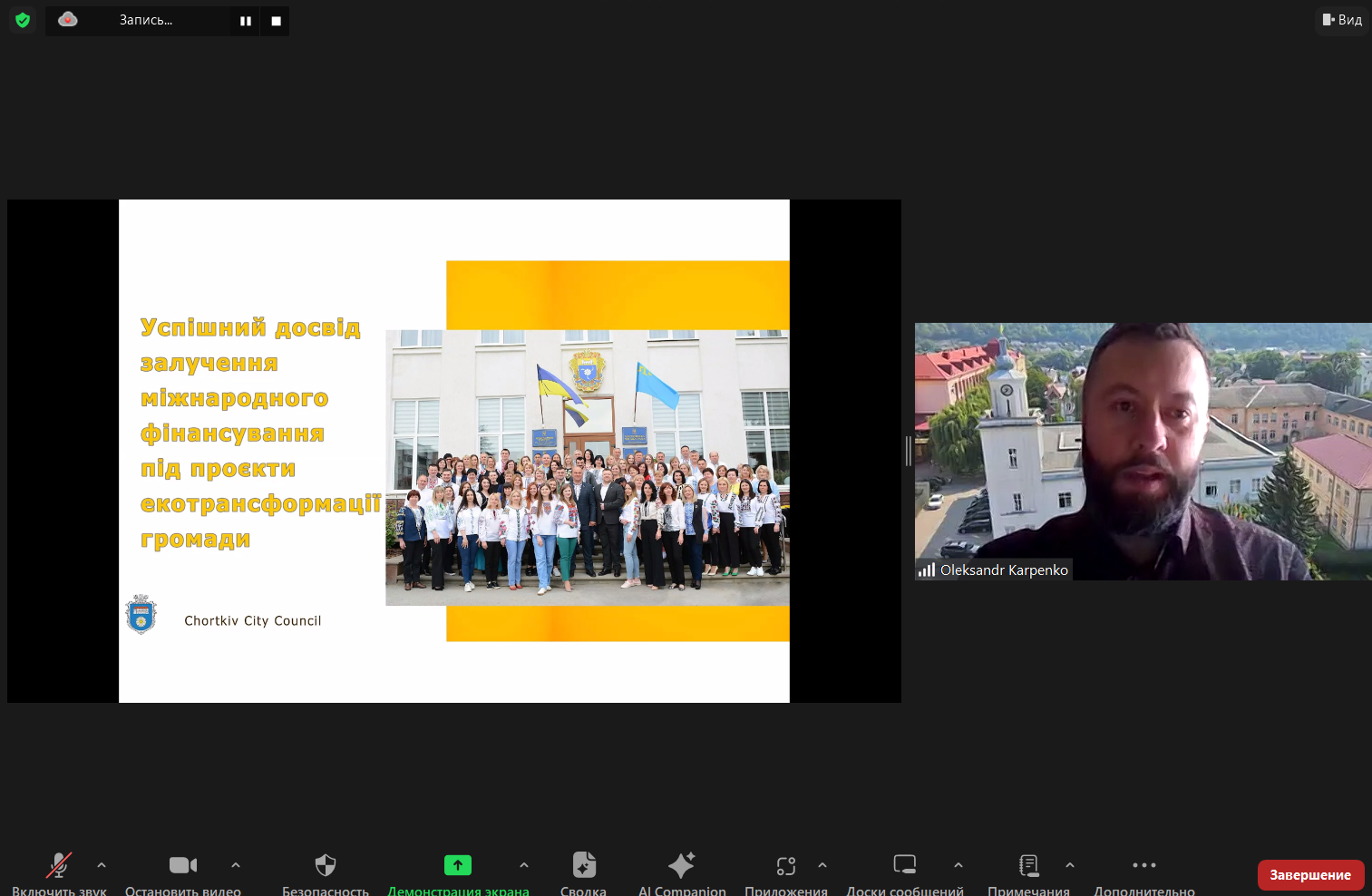Screen dimensions: 1372x896
Task: Open the Вид view menu
Action: point(1342,20)
